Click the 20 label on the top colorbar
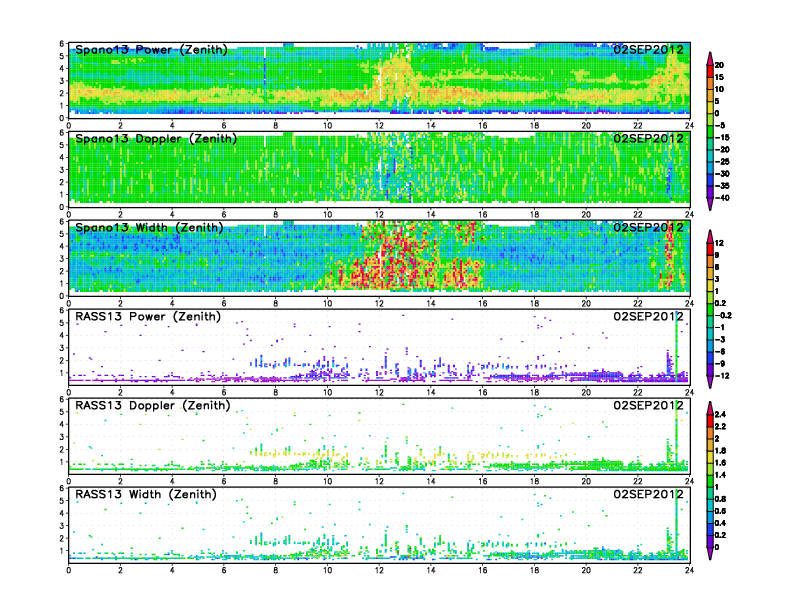Viewport: 792px width, 612px height. [719, 65]
